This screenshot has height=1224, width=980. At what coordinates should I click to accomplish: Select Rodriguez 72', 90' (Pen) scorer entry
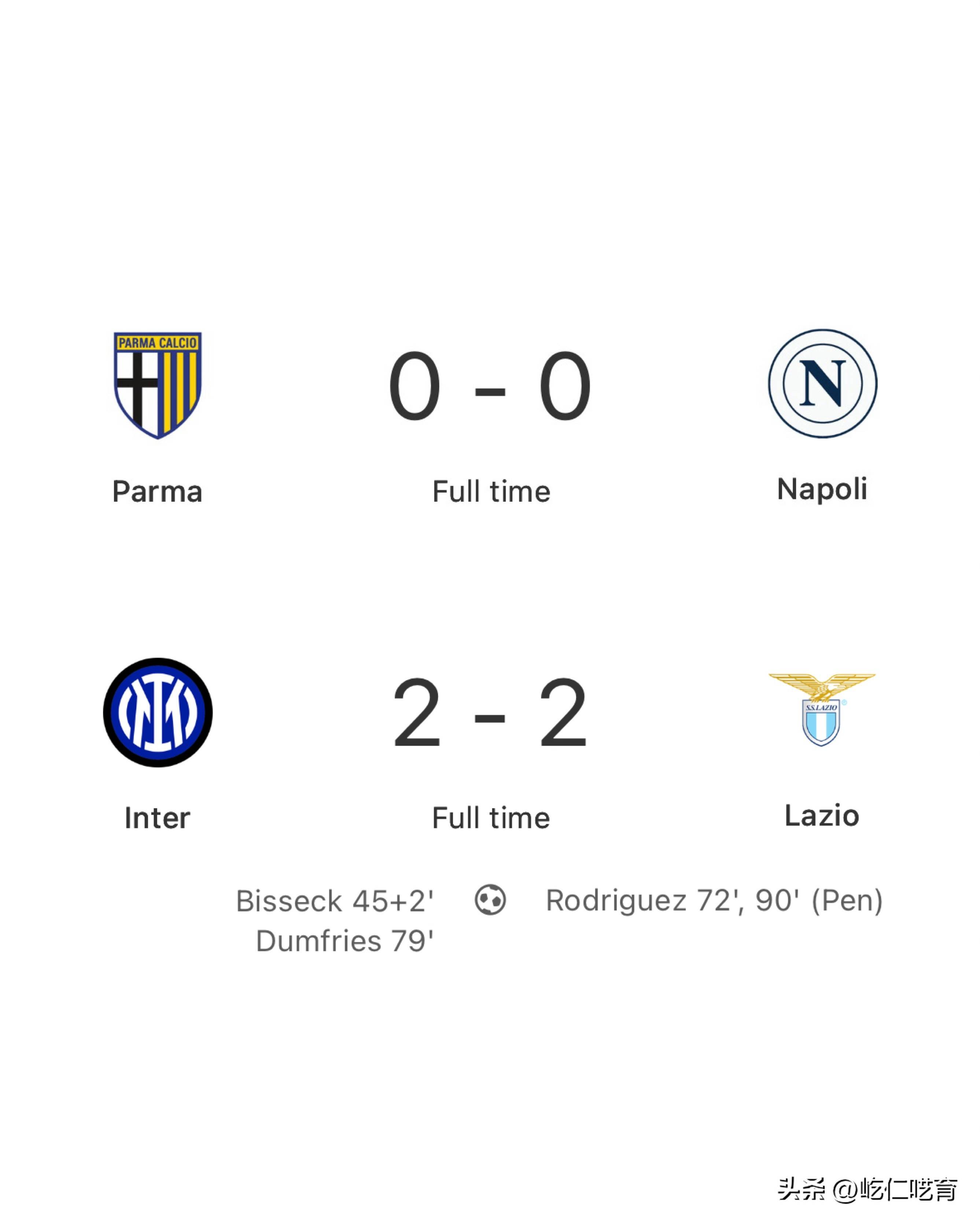(714, 900)
